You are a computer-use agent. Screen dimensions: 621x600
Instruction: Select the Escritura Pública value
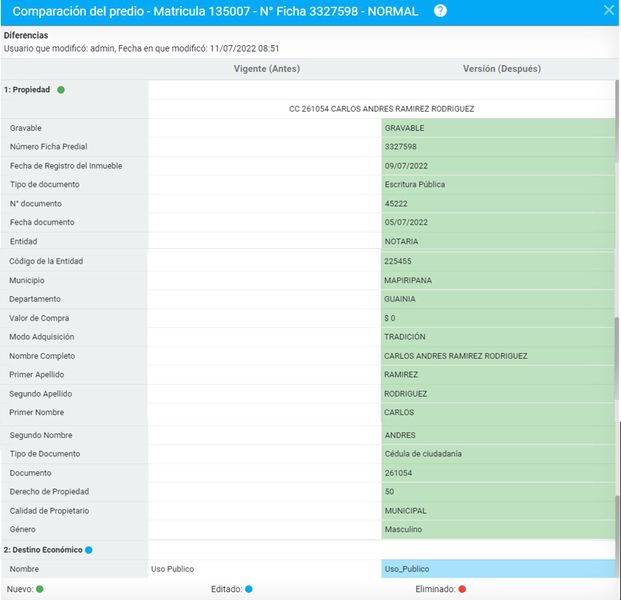tap(415, 185)
